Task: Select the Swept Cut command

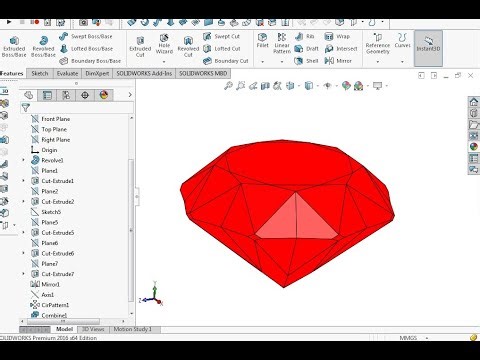Action: [221, 36]
